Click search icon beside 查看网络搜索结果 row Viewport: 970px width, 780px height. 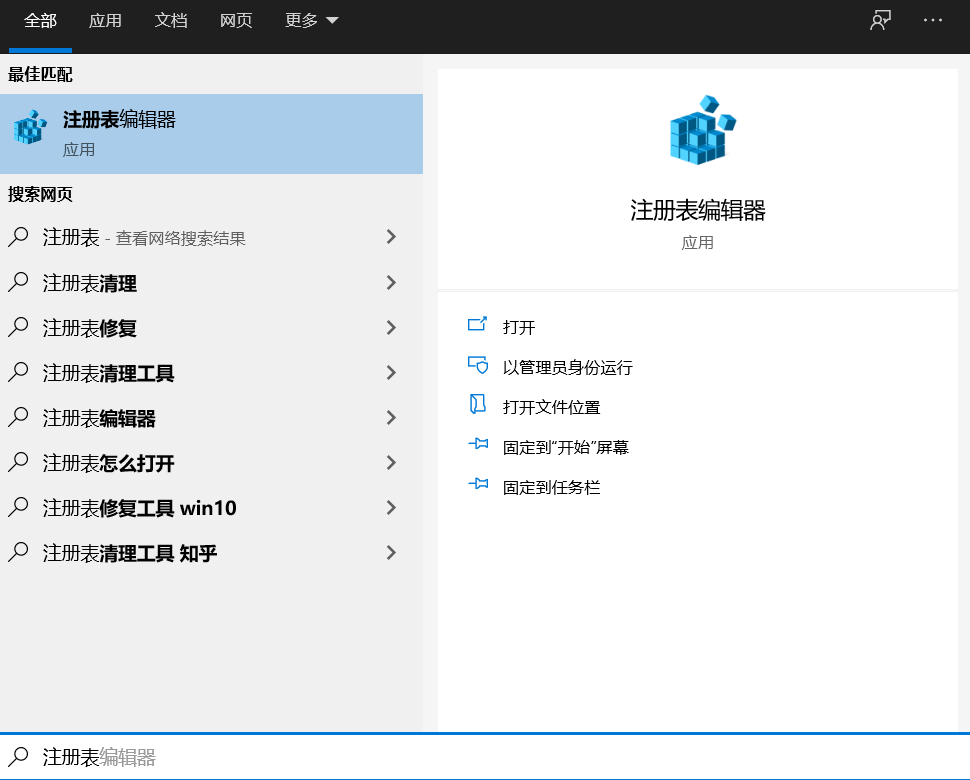coord(19,237)
